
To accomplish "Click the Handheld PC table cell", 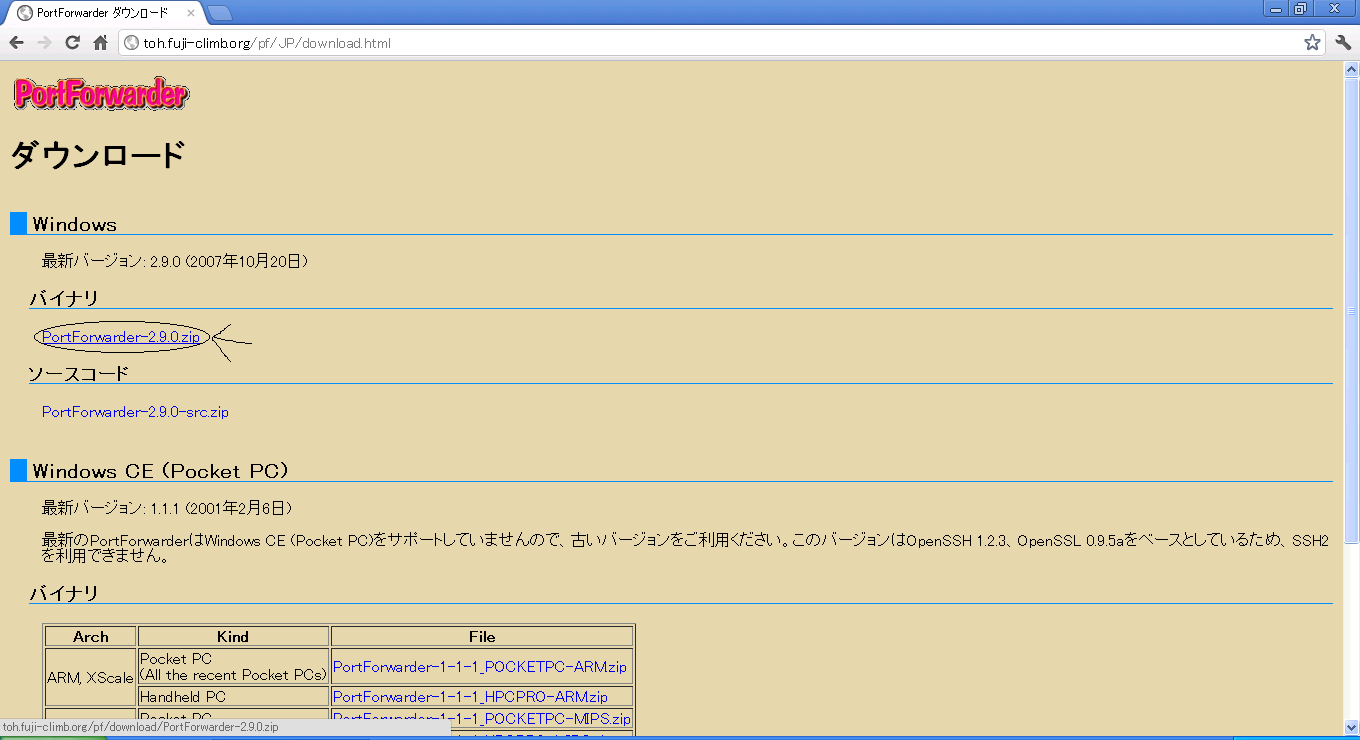I will (x=233, y=697).
